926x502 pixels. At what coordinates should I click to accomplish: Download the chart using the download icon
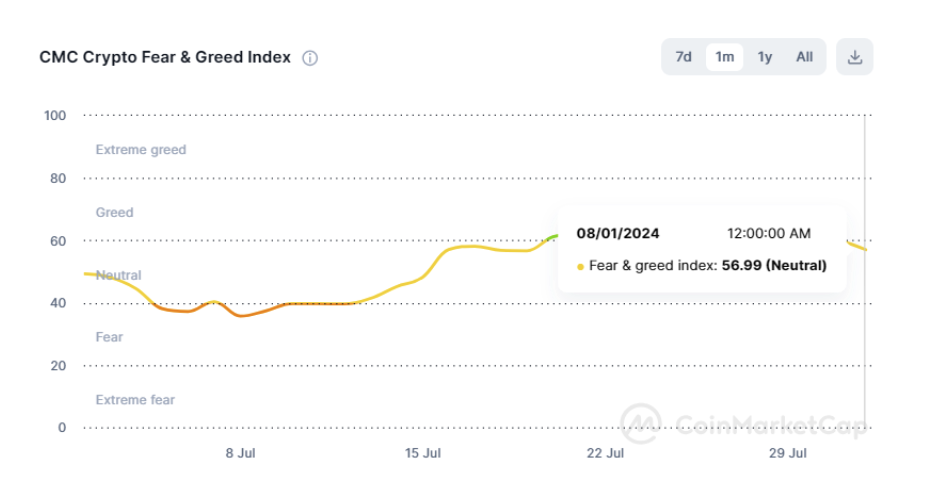pos(855,57)
